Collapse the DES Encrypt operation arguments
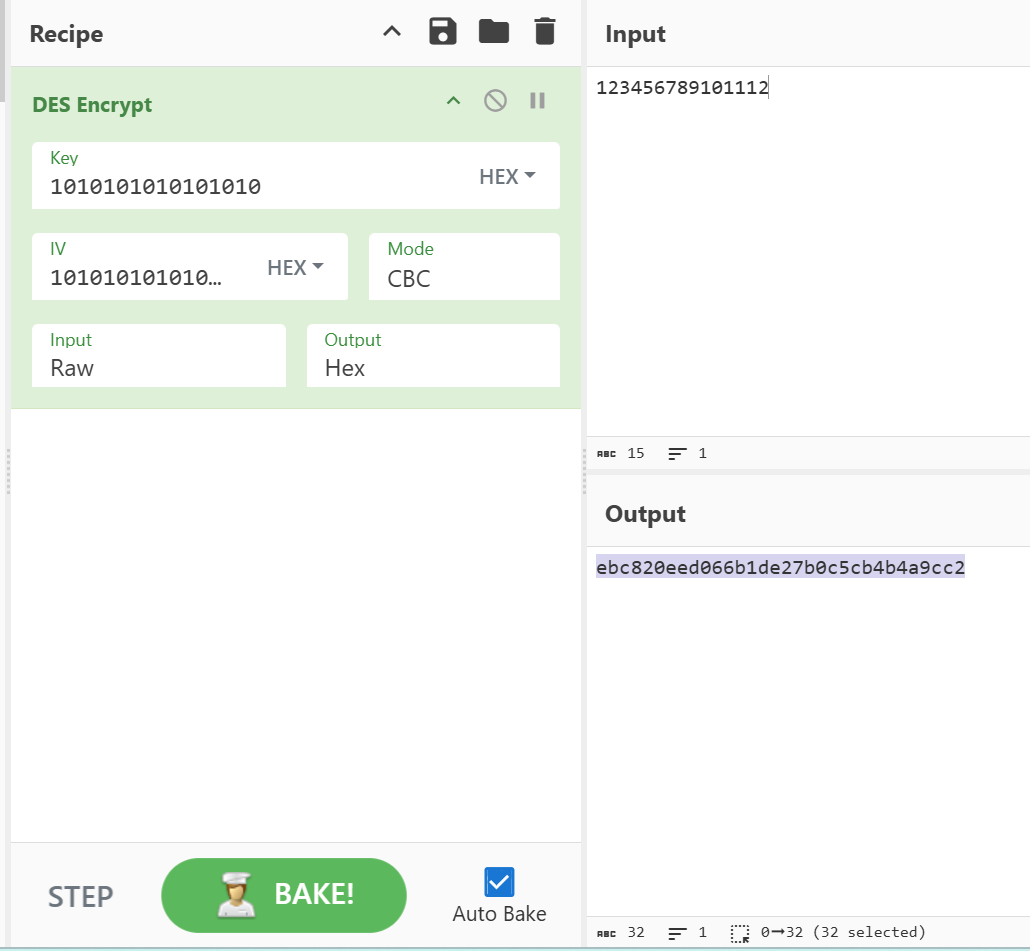The width and height of the screenshot is (1030, 951). pyautogui.click(x=453, y=100)
